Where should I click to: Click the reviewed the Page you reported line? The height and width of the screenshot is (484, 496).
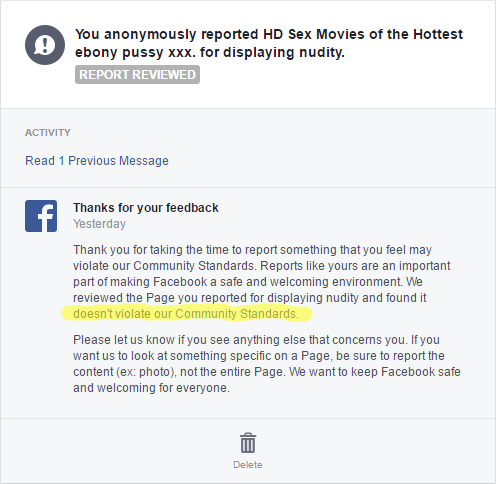pos(249,298)
